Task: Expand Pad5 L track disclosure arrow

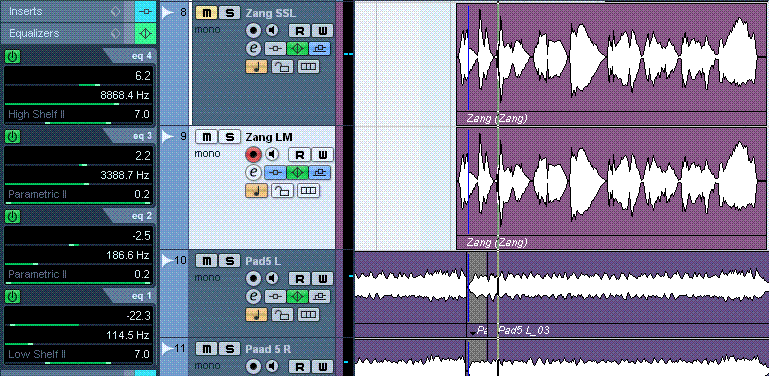Action: pyautogui.click(x=168, y=260)
